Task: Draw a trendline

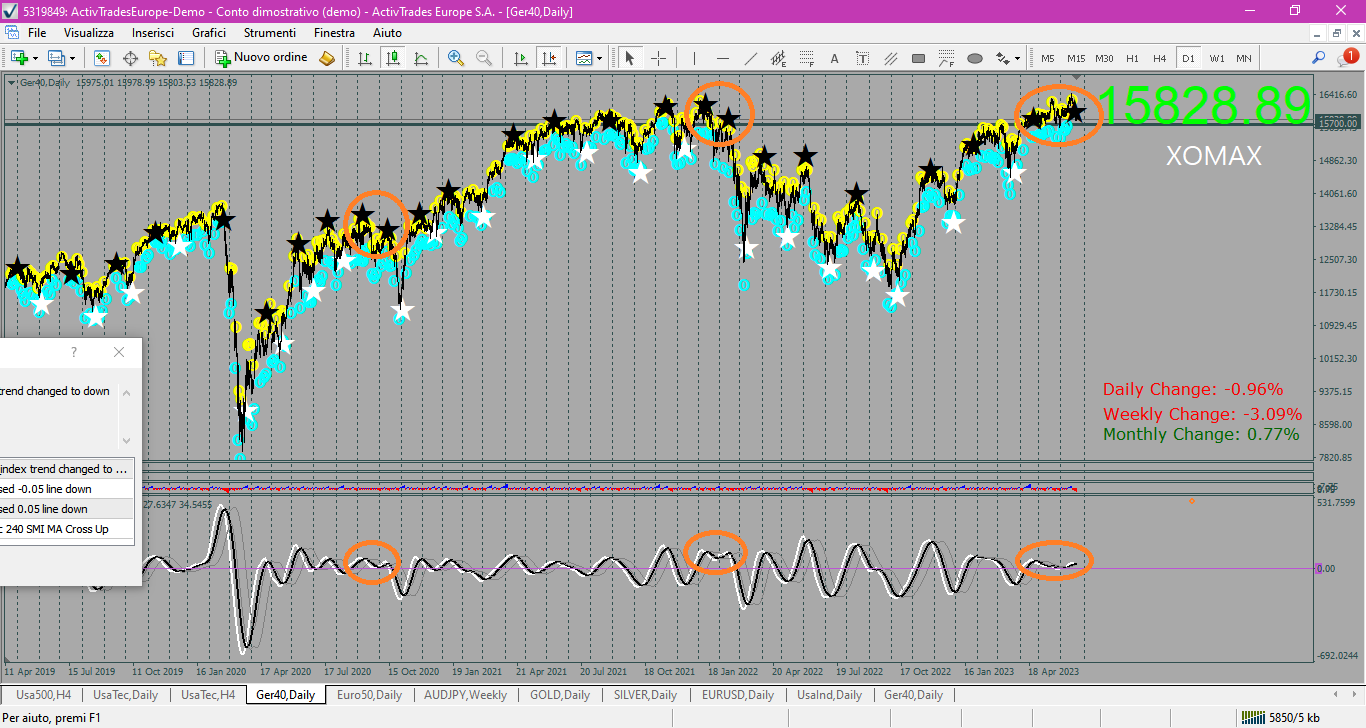Action: 751,58
